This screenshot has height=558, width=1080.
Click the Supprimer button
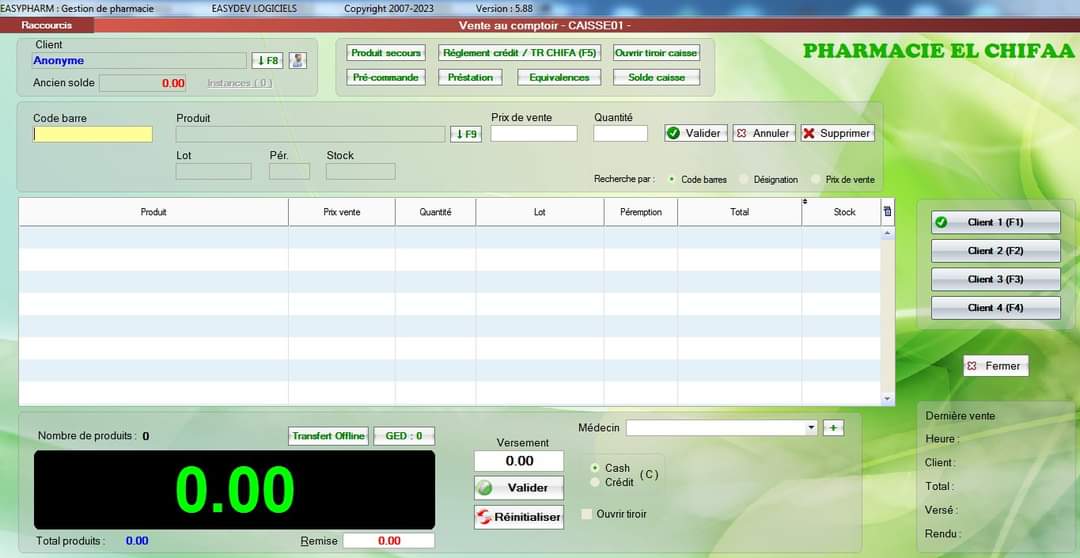click(838, 133)
